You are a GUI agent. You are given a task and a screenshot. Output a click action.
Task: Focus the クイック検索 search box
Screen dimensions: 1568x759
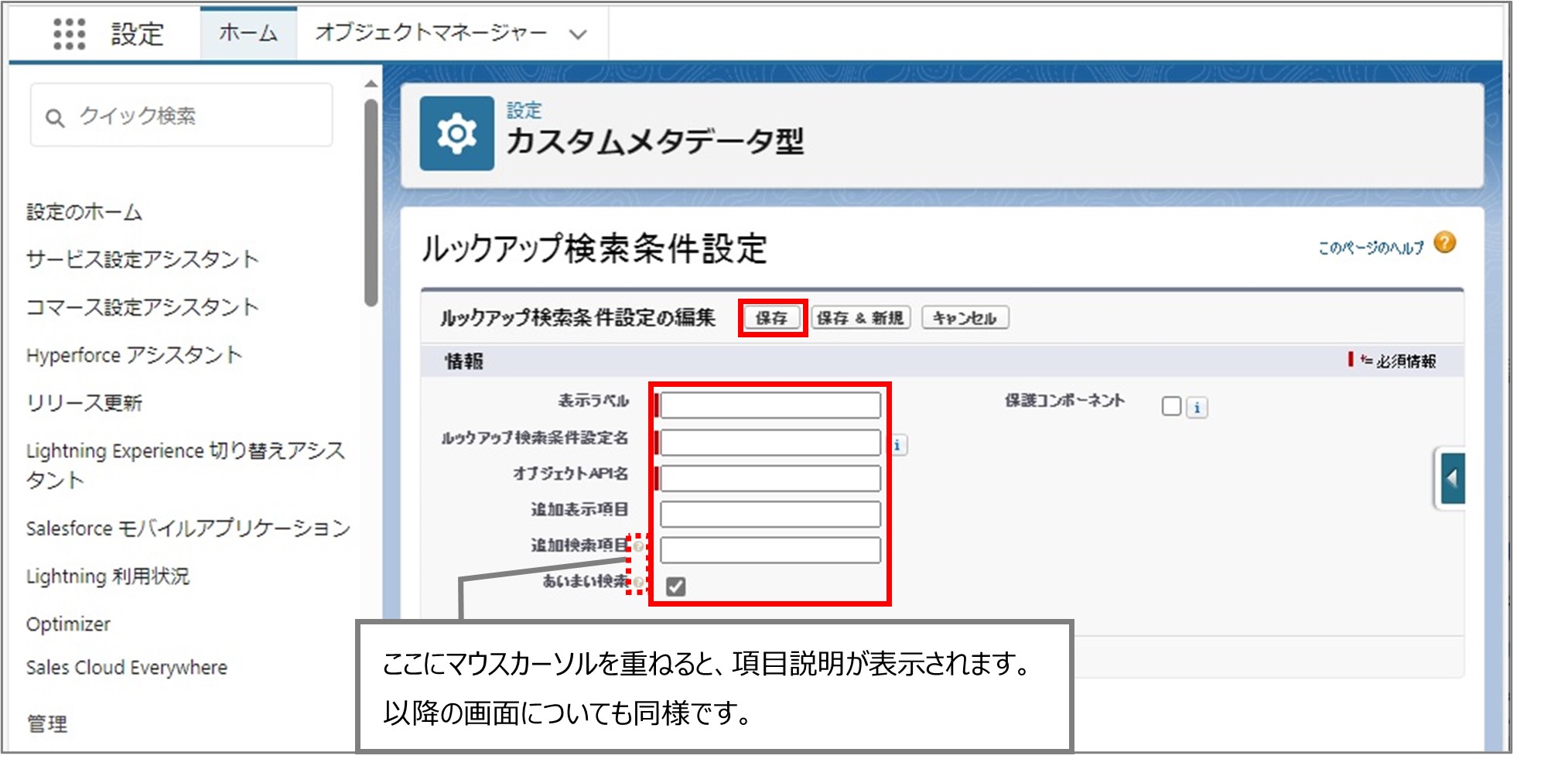182,116
